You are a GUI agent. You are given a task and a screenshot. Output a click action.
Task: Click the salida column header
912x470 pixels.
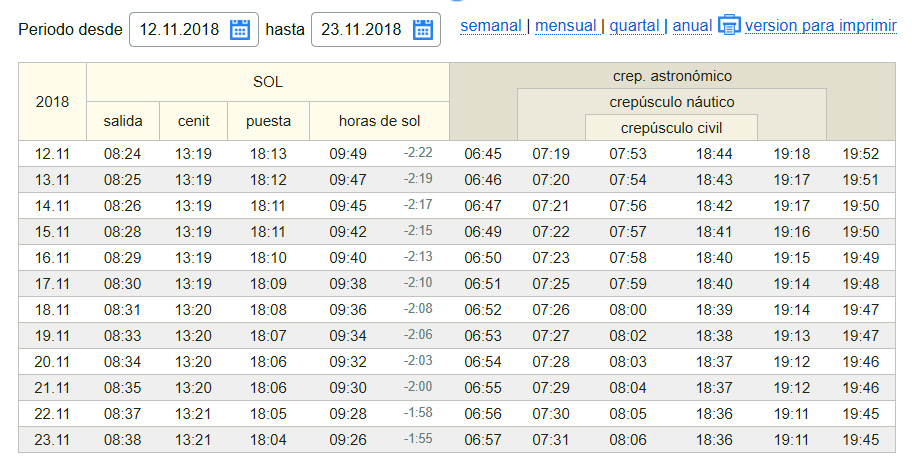(x=123, y=121)
